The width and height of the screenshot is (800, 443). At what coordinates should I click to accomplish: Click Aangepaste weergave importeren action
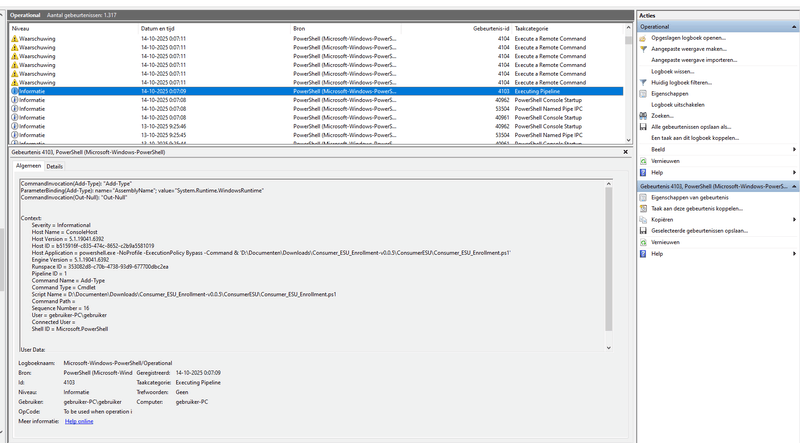click(x=694, y=60)
